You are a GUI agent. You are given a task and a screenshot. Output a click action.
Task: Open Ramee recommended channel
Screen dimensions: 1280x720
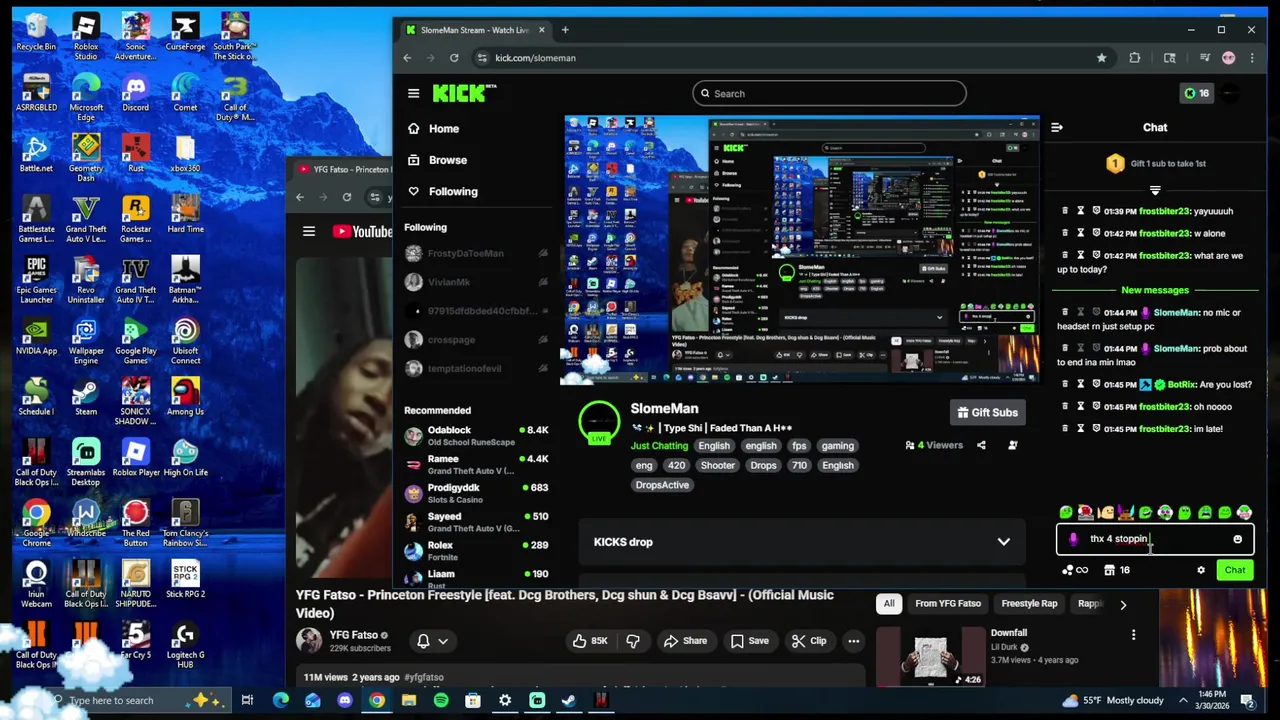pyautogui.click(x=476, y=464)
